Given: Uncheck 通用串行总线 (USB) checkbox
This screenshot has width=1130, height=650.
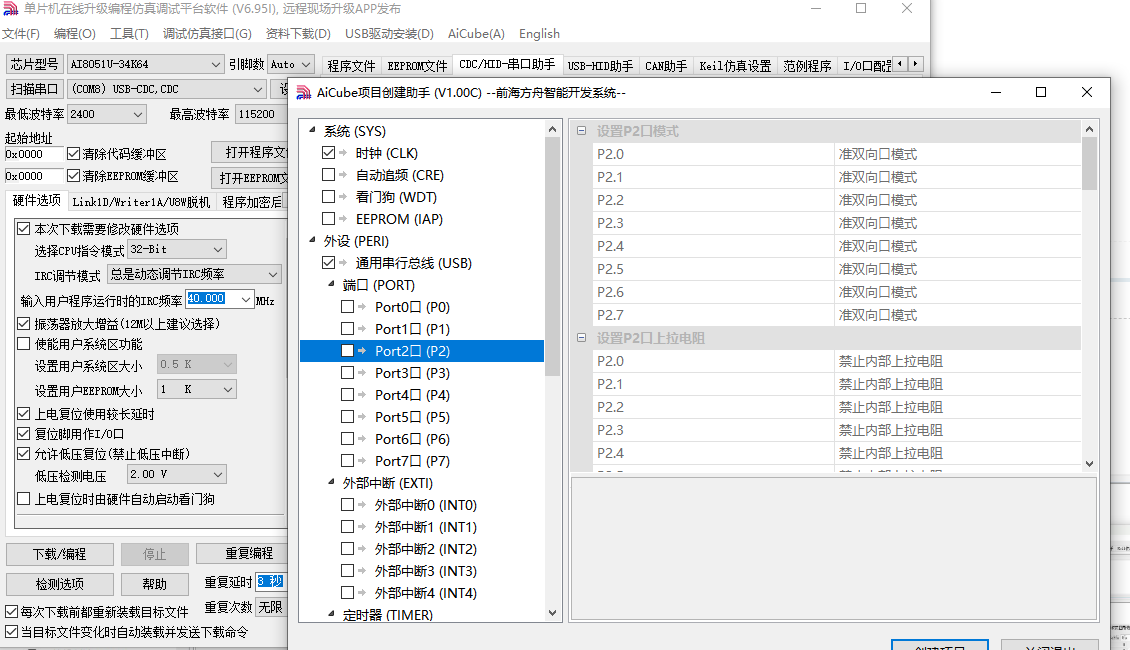Looking at the screenshot, I should [329, 263].
